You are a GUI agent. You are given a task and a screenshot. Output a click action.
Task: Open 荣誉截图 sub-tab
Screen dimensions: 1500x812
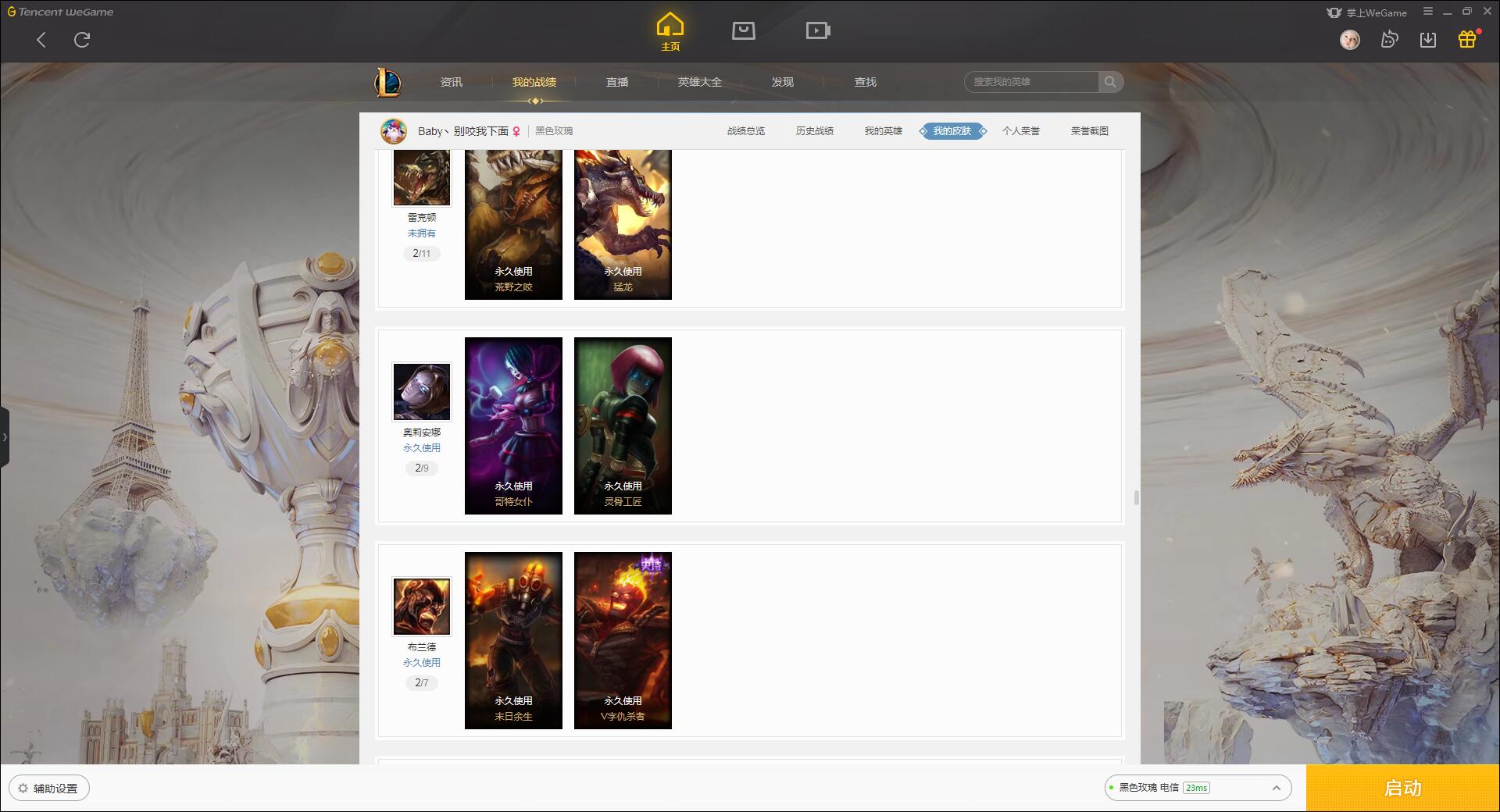pos(1090,131)
